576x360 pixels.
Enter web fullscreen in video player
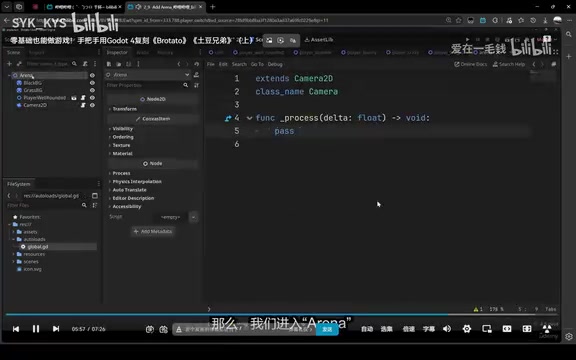pos(527,329)
